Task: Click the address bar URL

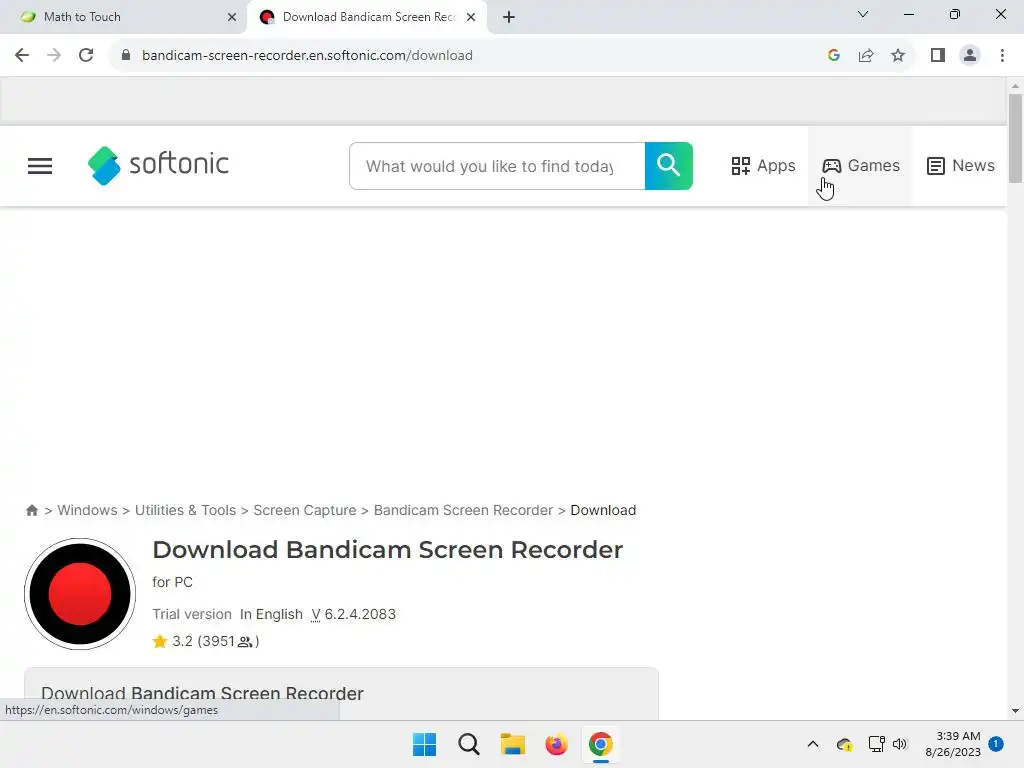Action: pyautogui.click(x=307, y=56)
